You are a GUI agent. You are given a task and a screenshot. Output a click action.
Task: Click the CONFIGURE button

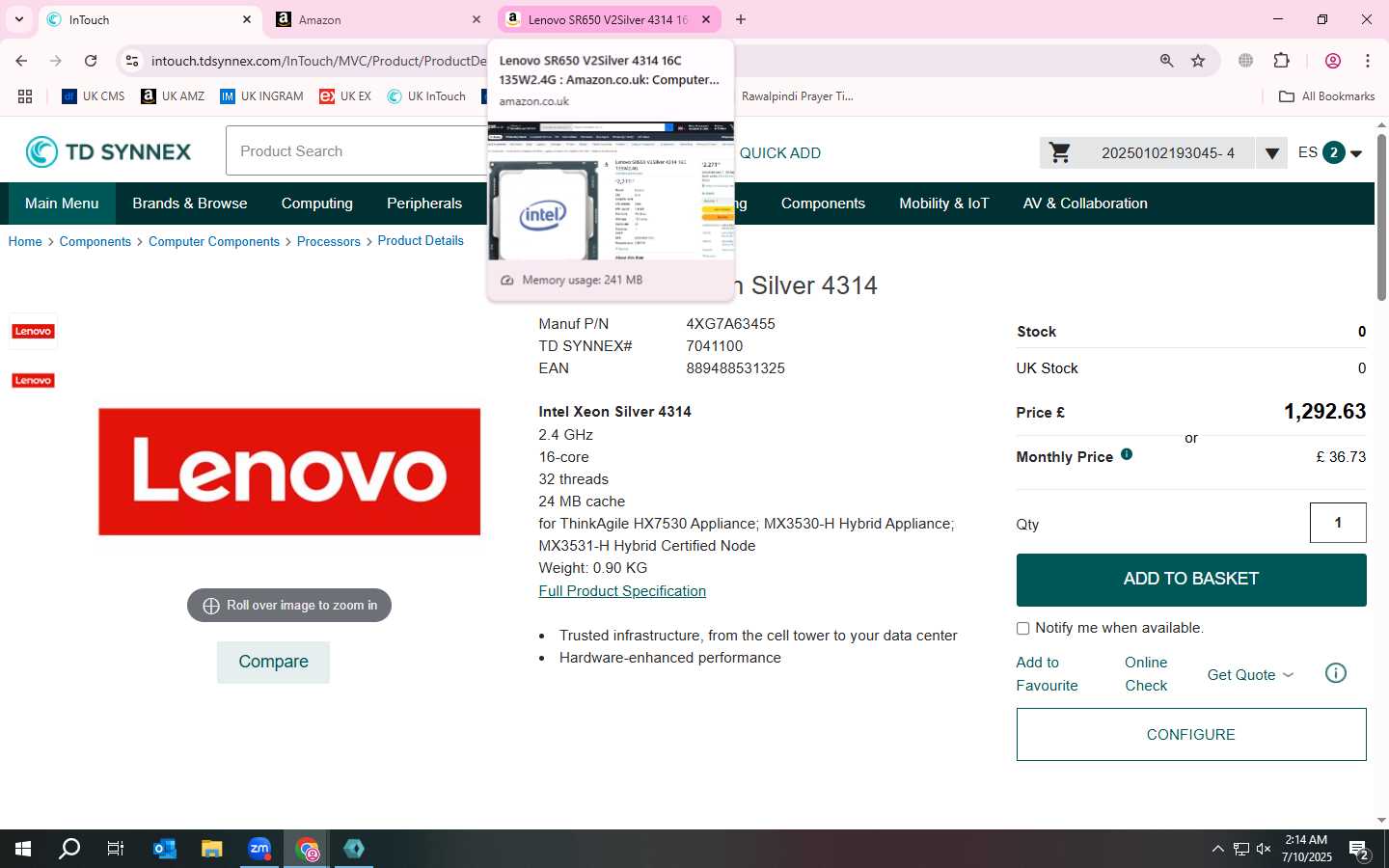click(1191, 735)
